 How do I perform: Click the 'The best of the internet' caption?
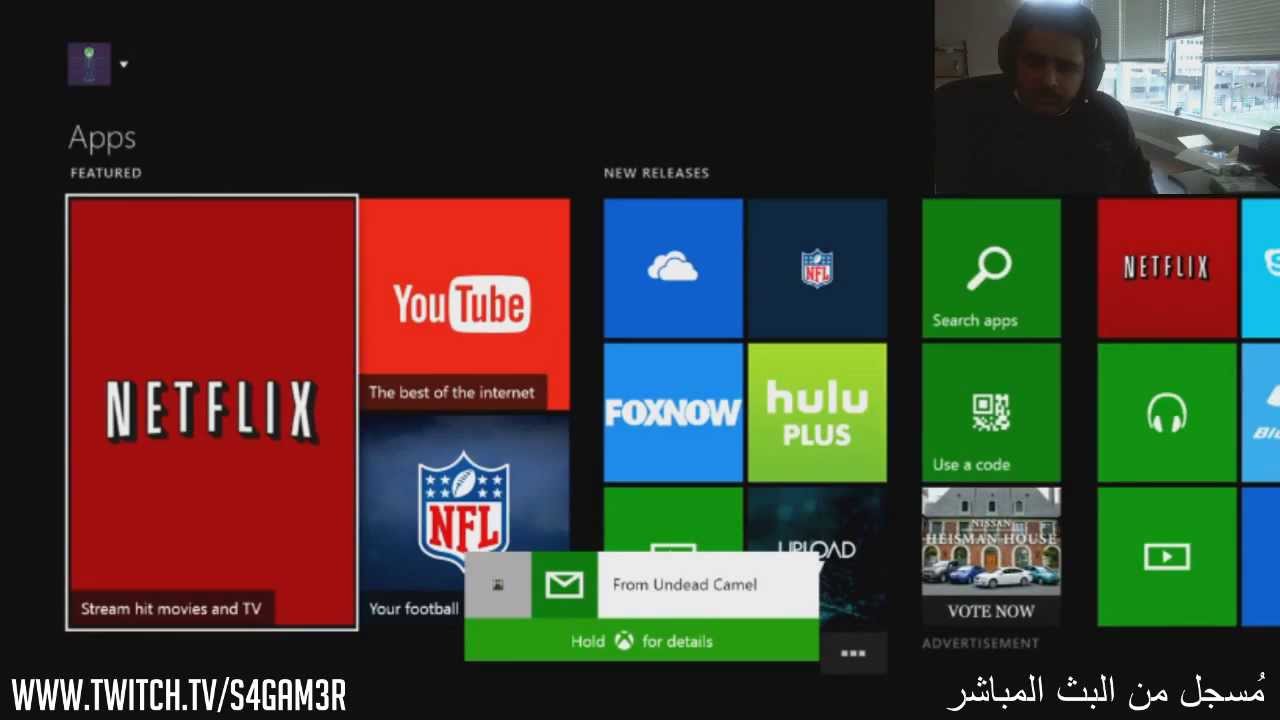tap(452, 392)
